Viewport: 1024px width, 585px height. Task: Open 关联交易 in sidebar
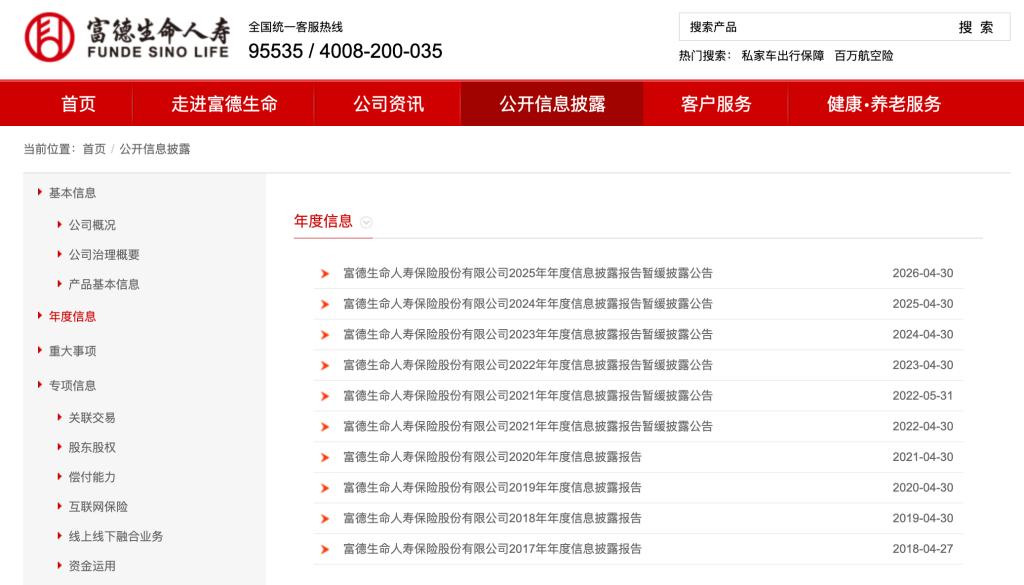(92, 417)
